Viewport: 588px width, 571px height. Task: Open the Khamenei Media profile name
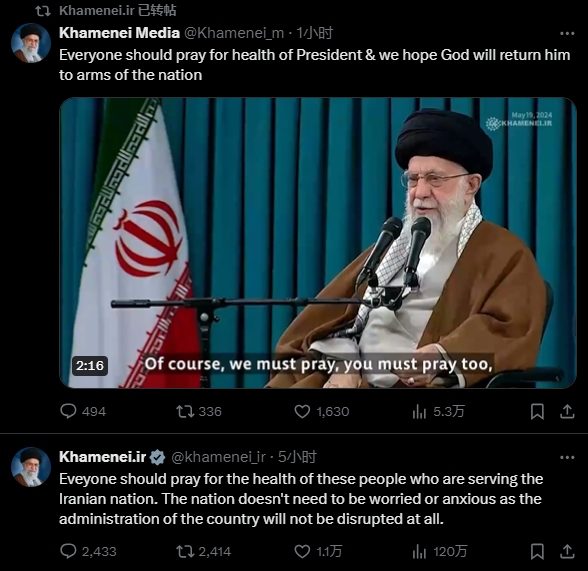click(119, 33)
